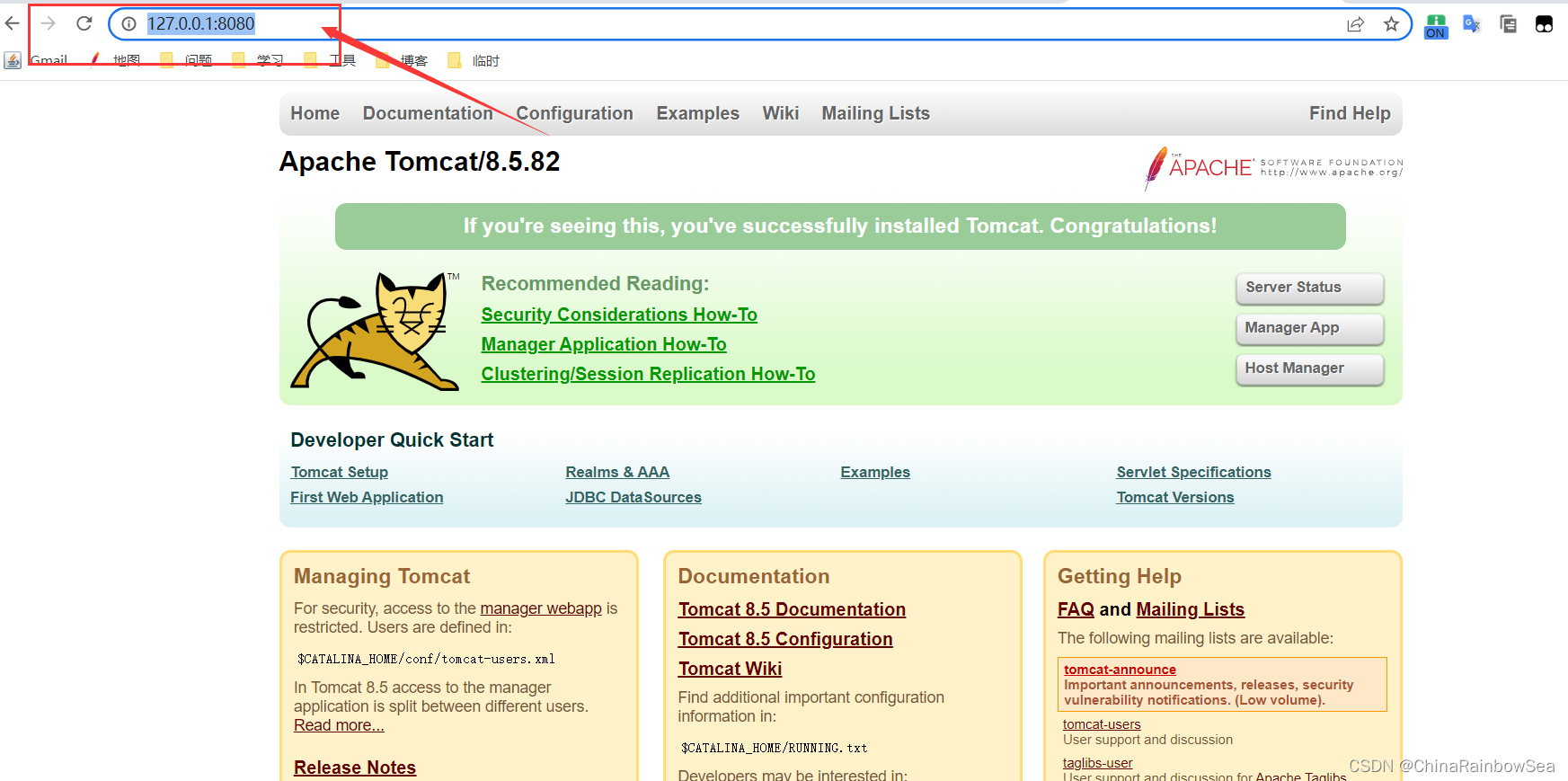This screenshot has width=1568, height=781.
Task: Open the 博客 bookmarks folder
Action: pos(402,60)
